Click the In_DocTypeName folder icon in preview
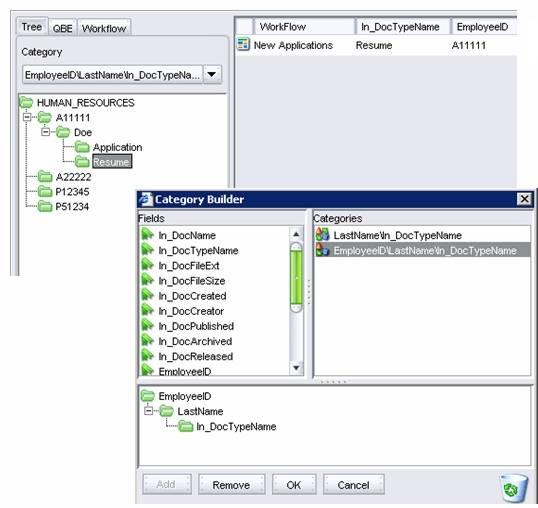538x508 pixels. tap(186, 426)
